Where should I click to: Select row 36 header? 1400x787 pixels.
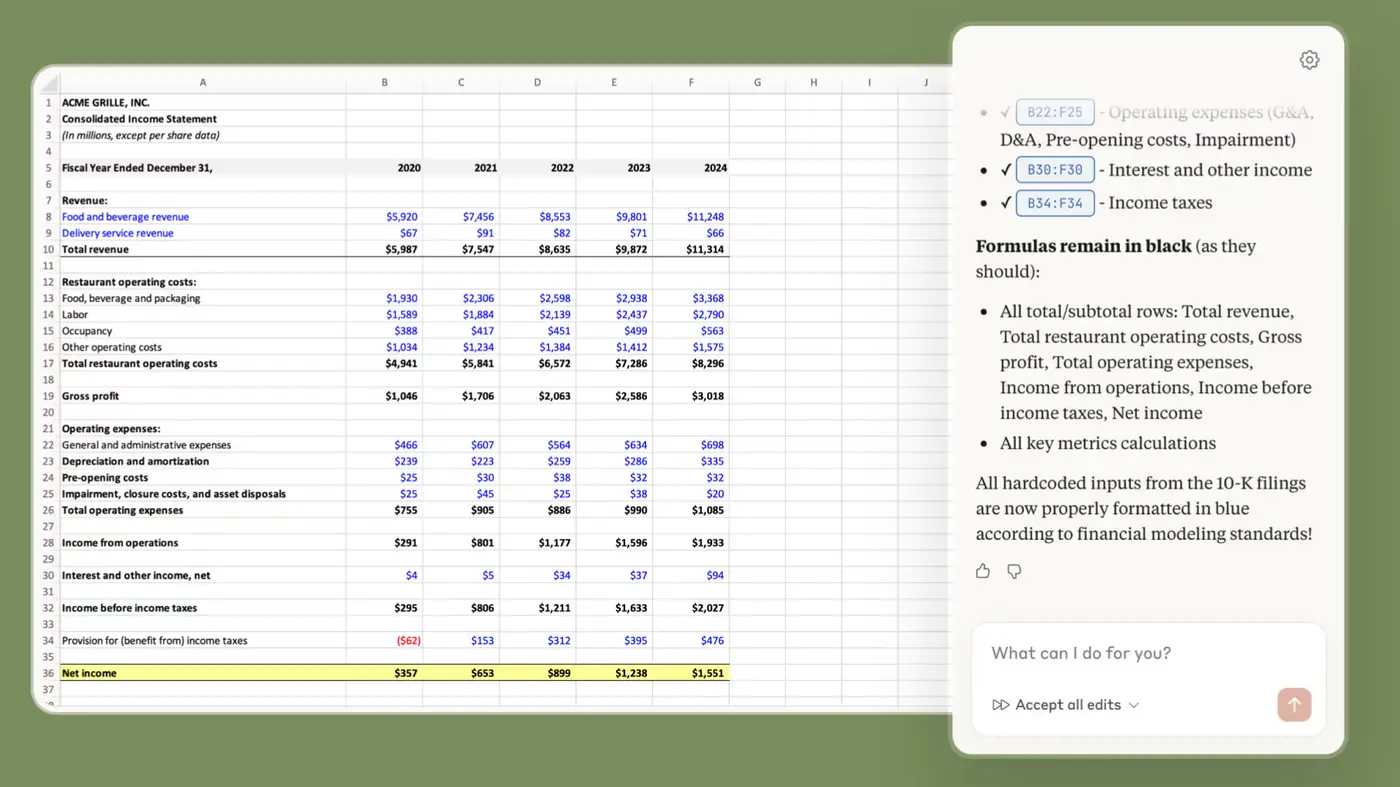pos(48,673)
